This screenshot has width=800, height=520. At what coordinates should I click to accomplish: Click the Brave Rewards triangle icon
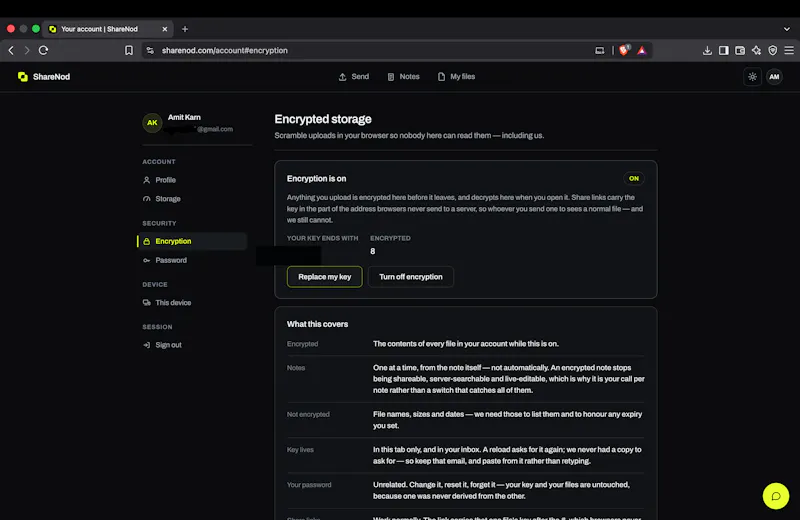point(642,51)
